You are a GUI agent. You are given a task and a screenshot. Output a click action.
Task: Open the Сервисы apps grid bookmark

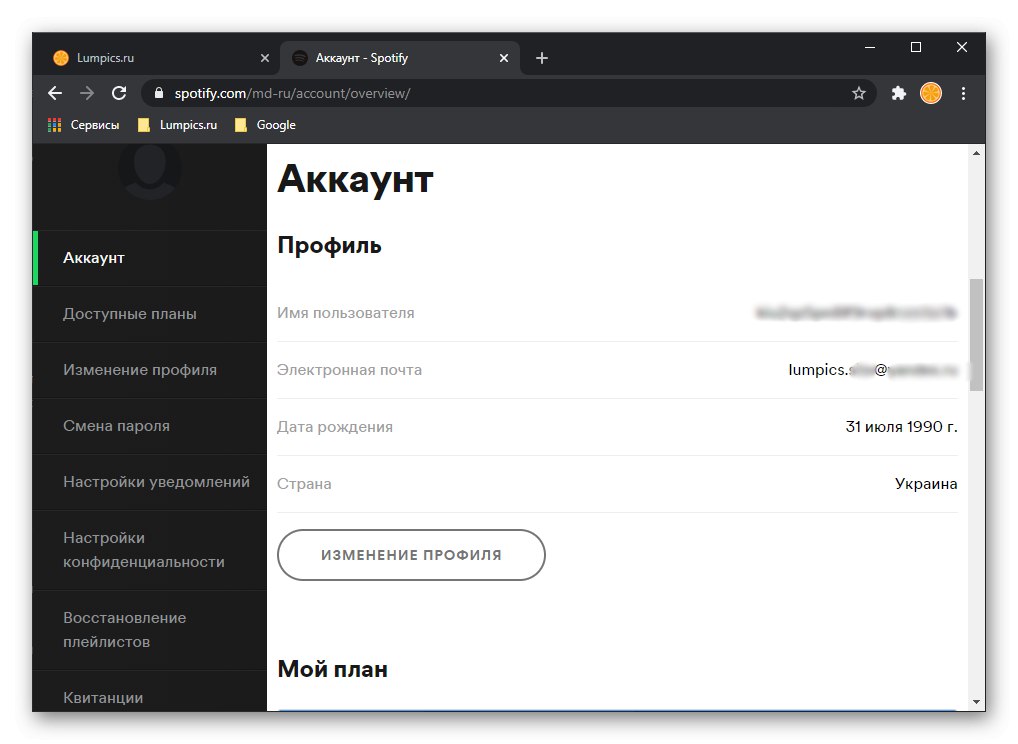[84, 125]
